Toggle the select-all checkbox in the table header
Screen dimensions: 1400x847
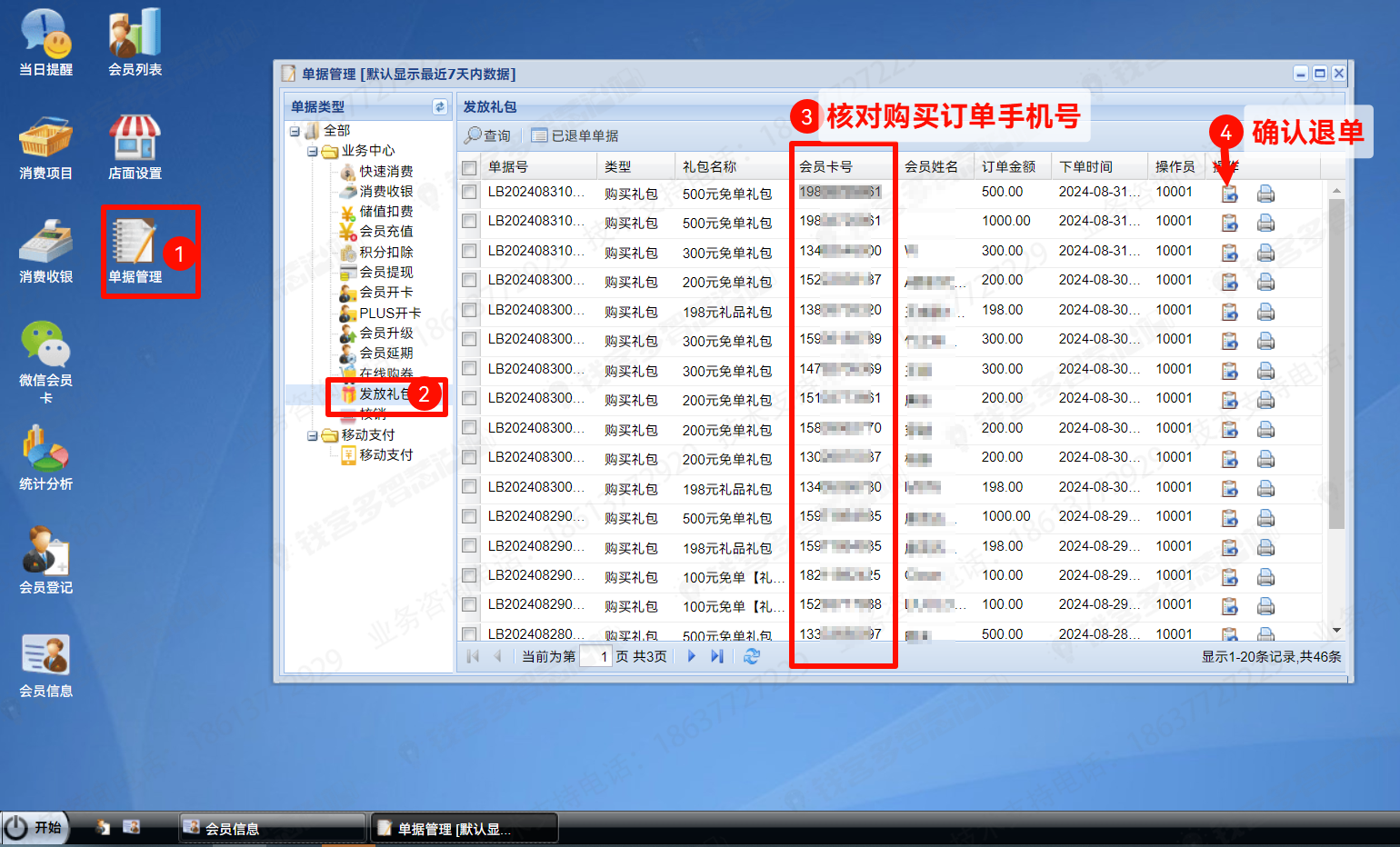(x=469, y=167)
